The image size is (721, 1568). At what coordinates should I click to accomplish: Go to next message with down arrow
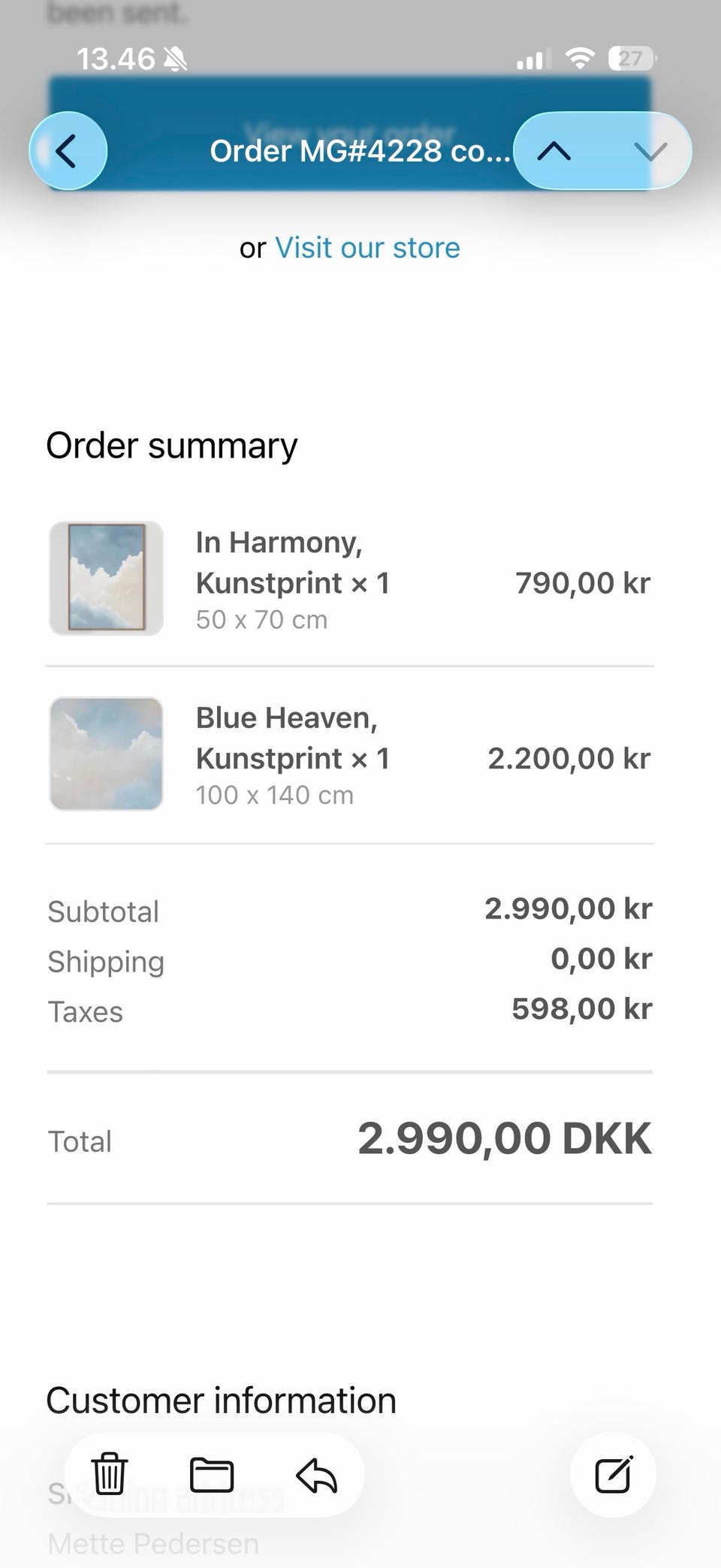(650, 151)
